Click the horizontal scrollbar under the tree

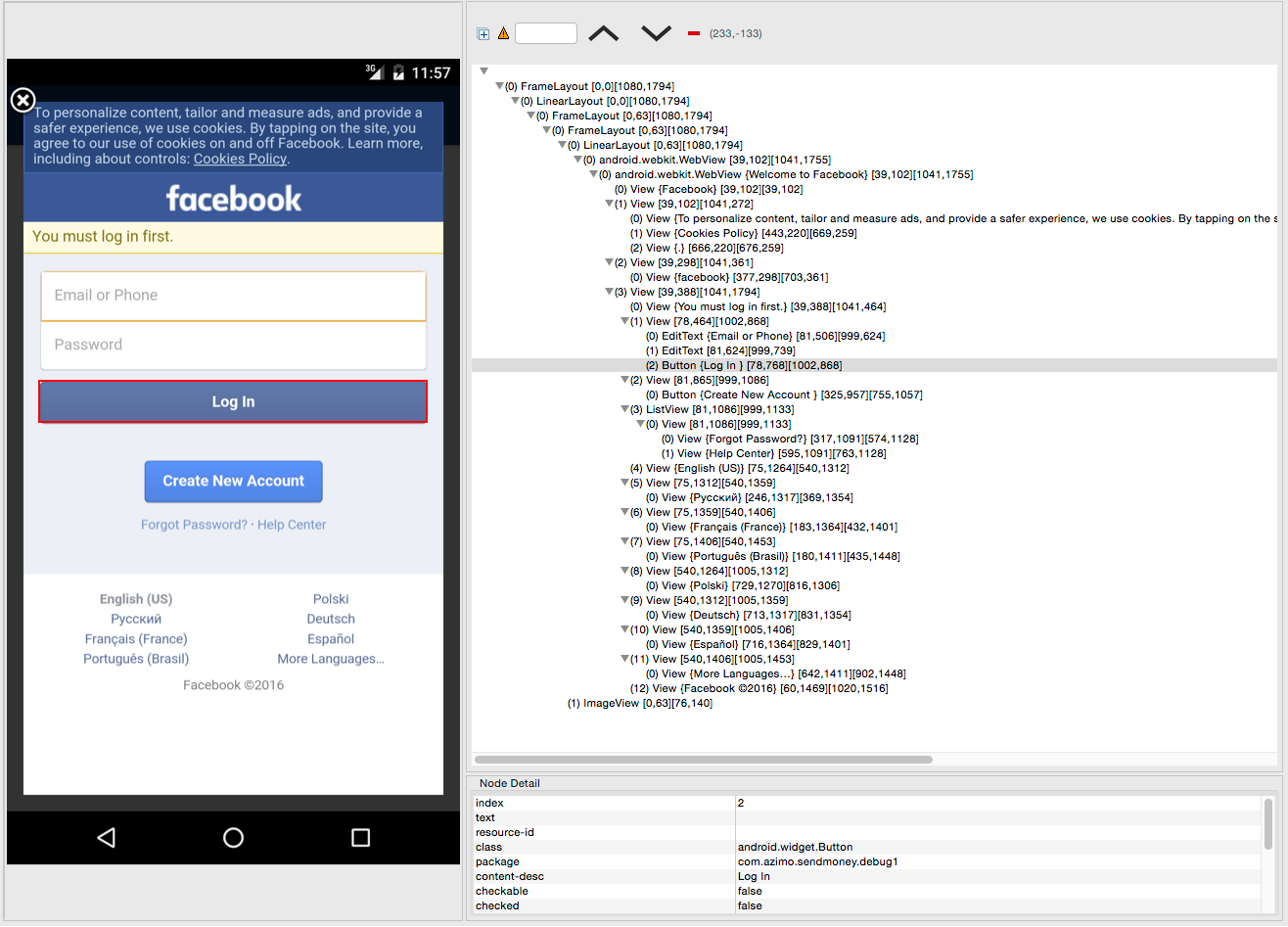(x=703, y=759)
